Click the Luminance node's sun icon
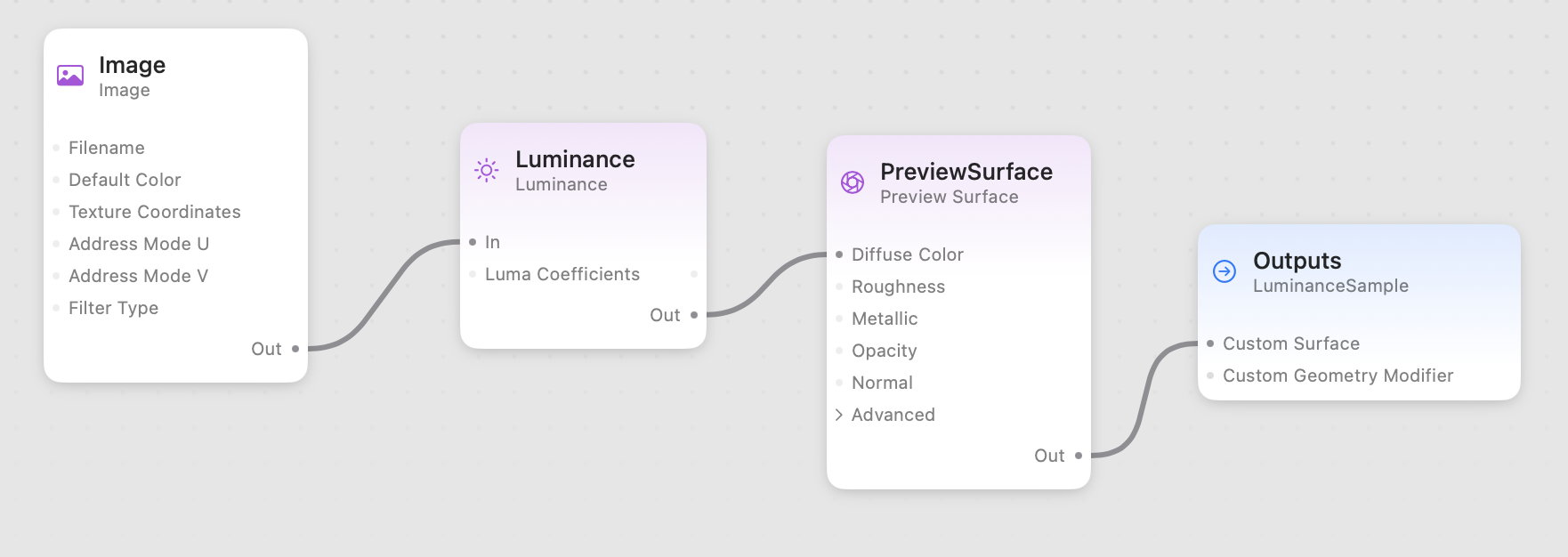The image size is (1568, 557). (487, 170)
